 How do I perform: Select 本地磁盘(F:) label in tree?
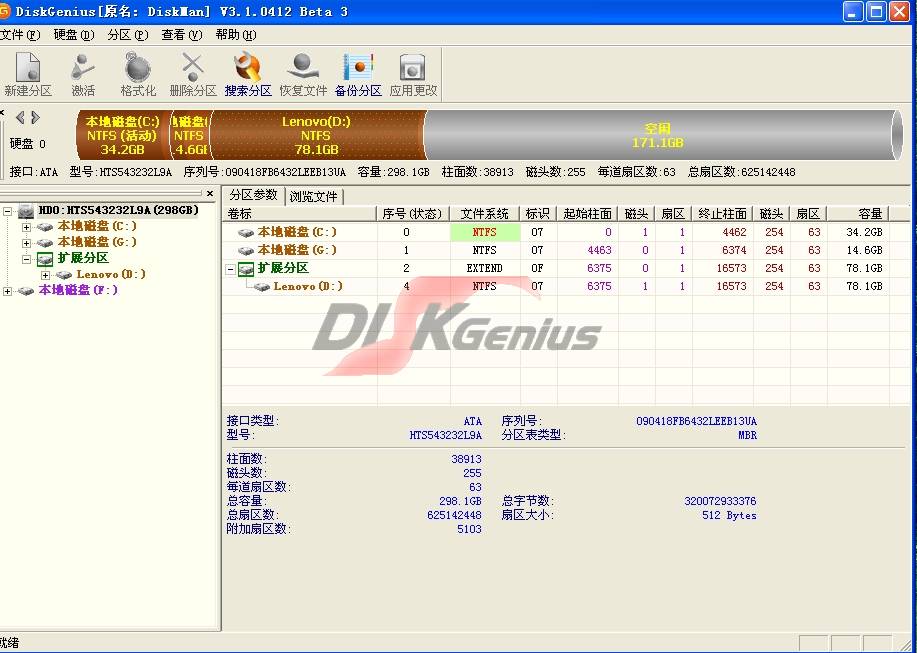[x=78, y=291]
